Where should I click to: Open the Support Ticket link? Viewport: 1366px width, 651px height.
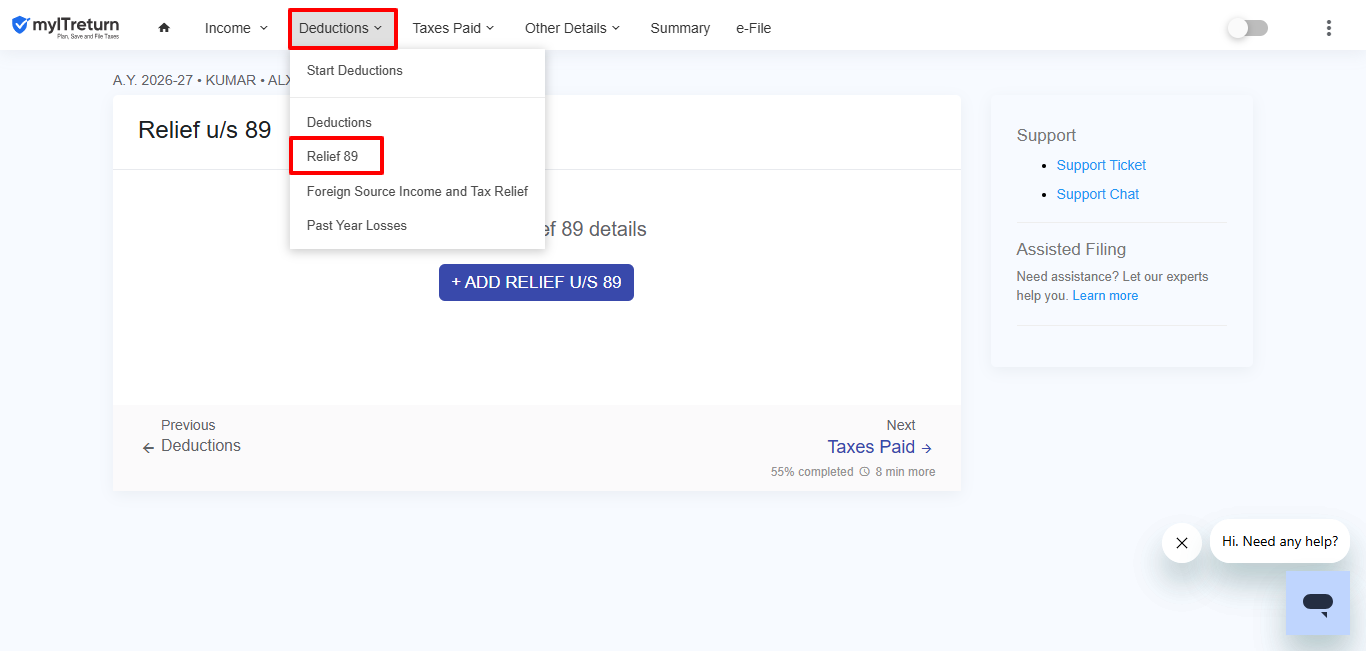tap(1101, 165)
